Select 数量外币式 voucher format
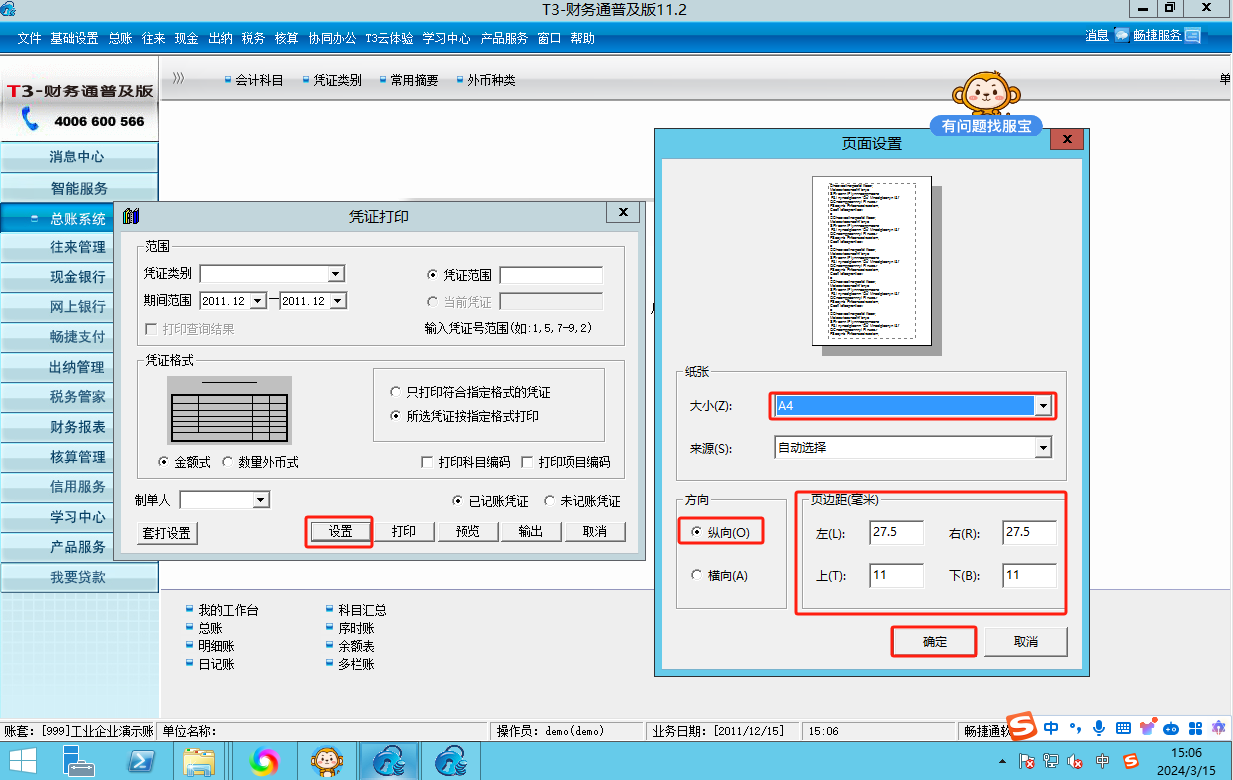The image size is (1233, 780). 228,462
